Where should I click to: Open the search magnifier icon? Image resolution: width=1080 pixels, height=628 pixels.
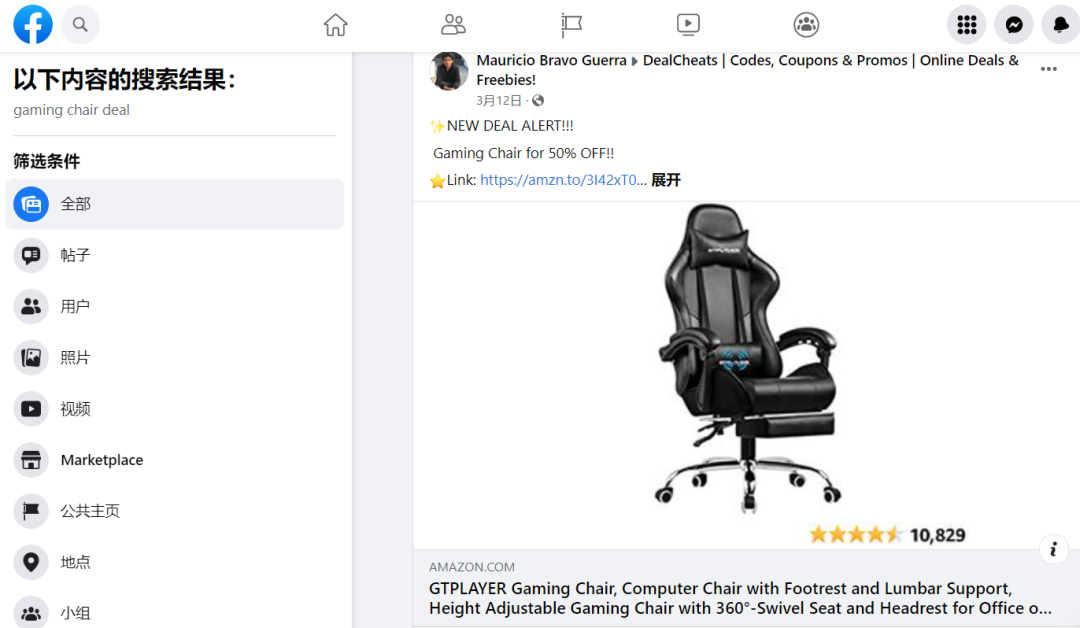(80, 25)
